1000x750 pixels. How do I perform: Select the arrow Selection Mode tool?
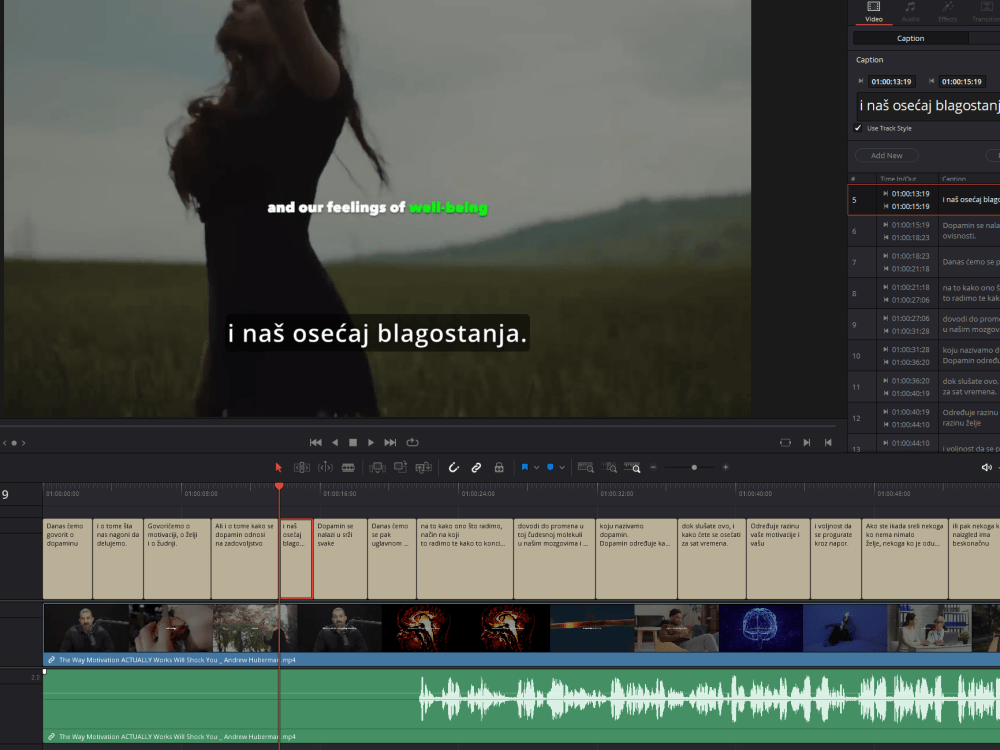279,467
